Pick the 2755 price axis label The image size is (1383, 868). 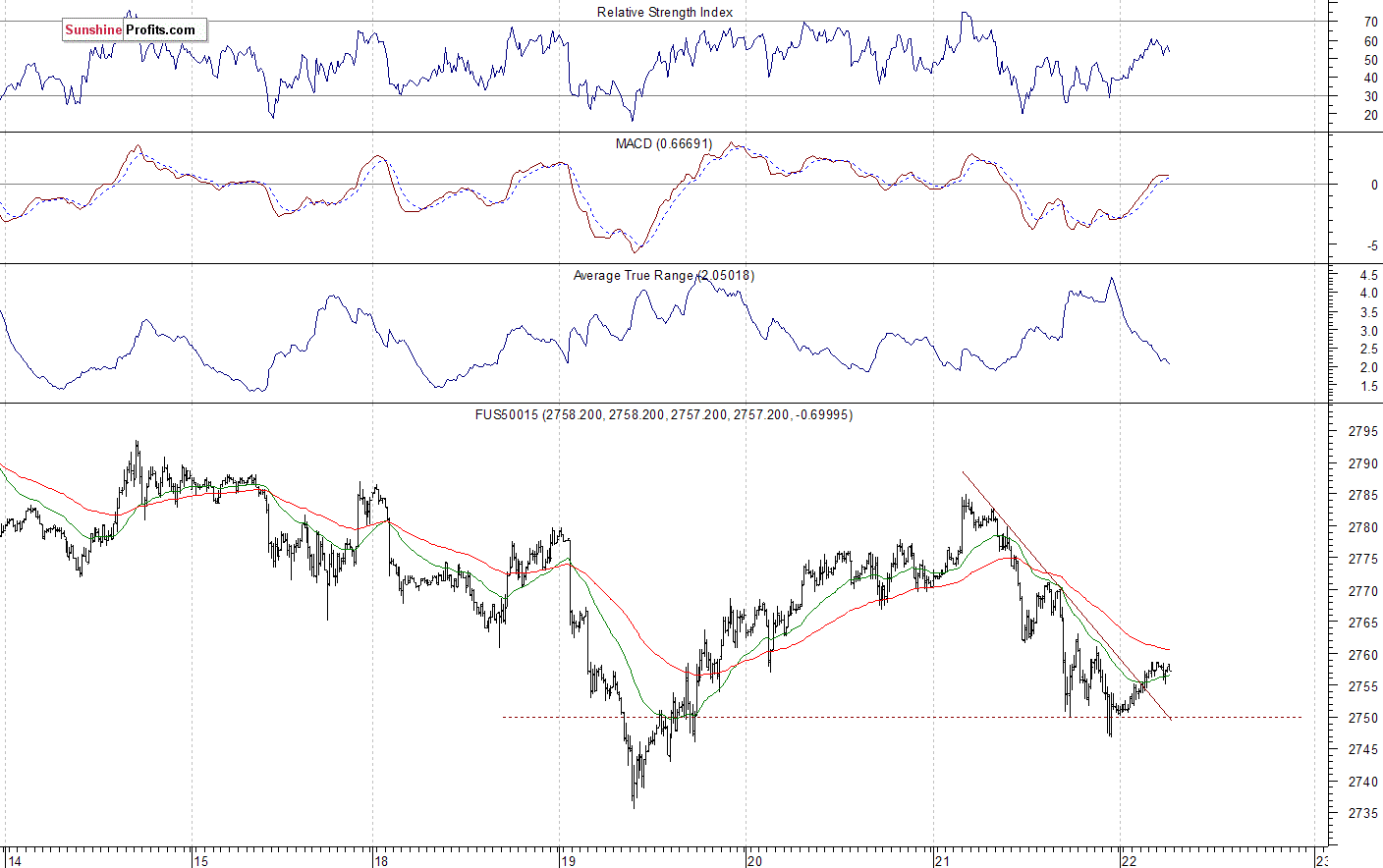tap(1362, 686)
